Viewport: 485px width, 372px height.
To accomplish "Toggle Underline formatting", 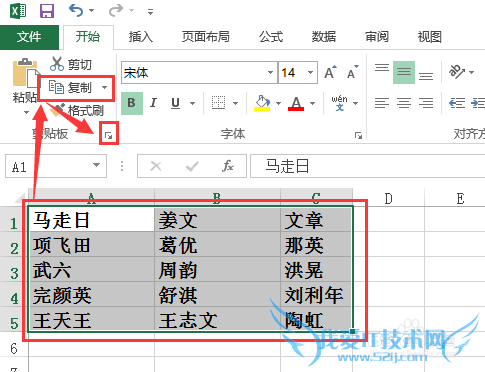I will click(175, 103).
